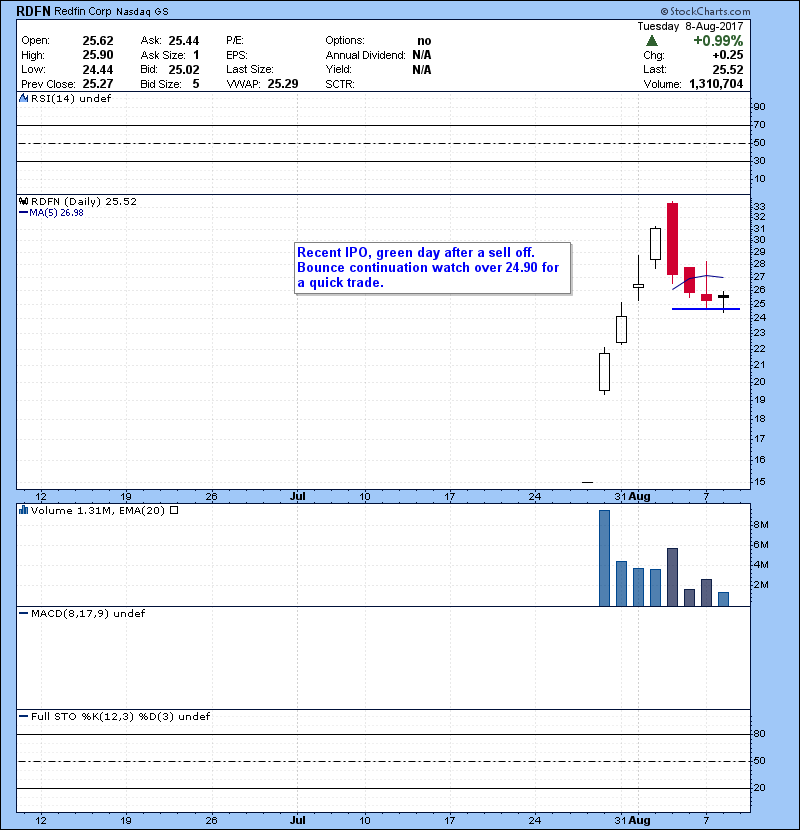
Task: Click the 80 label on stochastic axis
Action: pyautogui.click(x=759, y=734)
